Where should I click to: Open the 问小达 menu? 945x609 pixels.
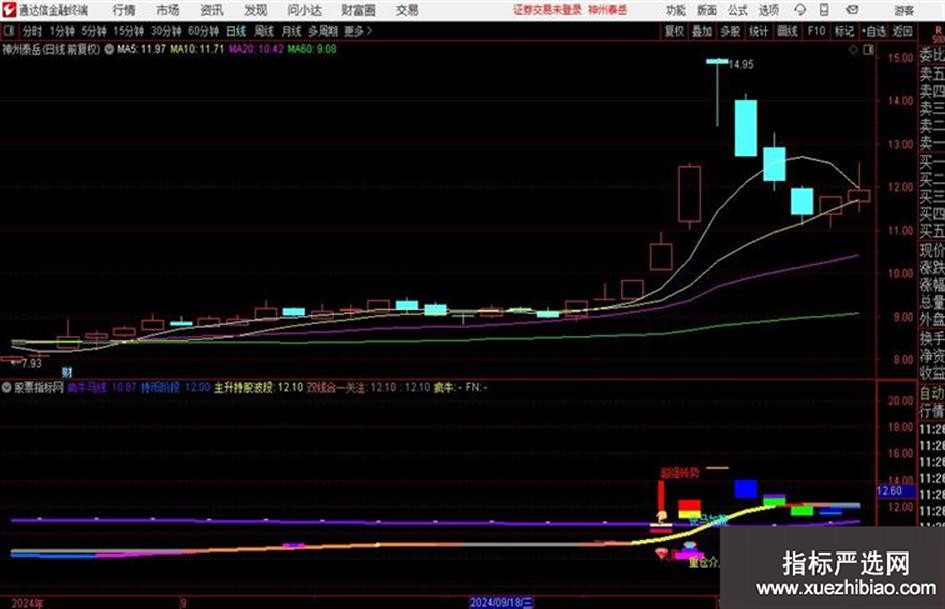(x=304, y=10)
